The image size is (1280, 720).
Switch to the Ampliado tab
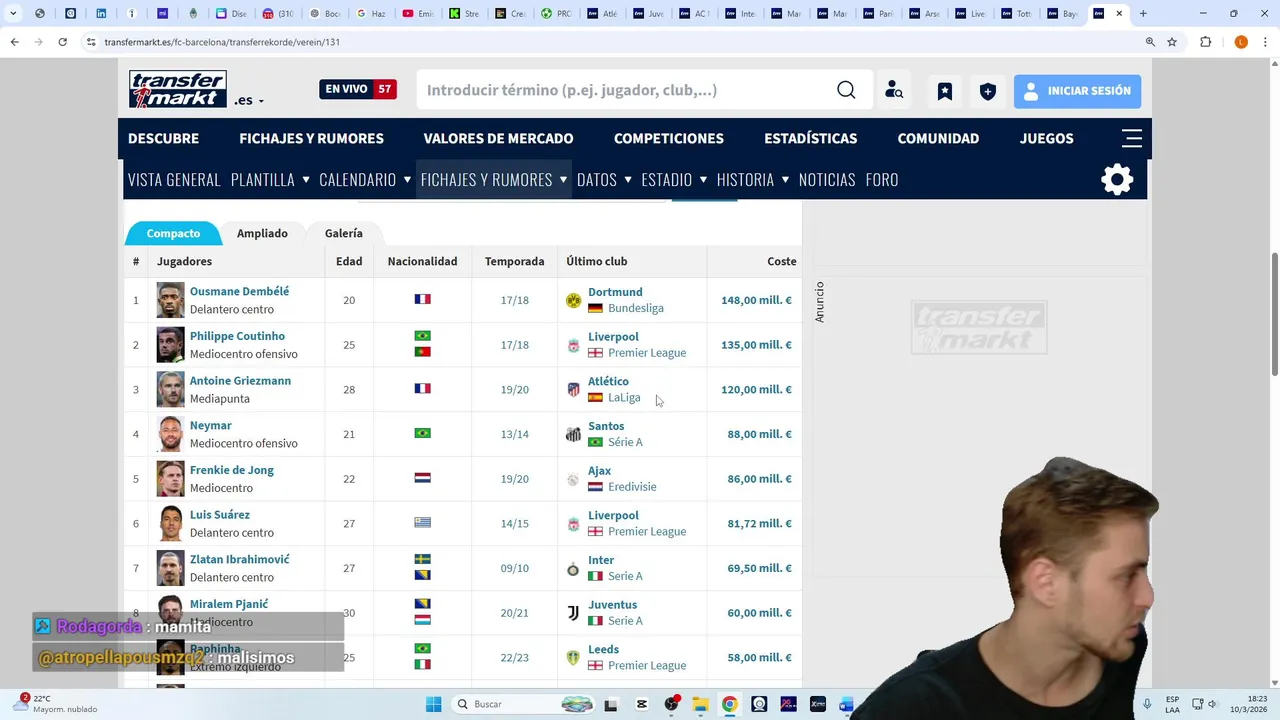(262, 233)
